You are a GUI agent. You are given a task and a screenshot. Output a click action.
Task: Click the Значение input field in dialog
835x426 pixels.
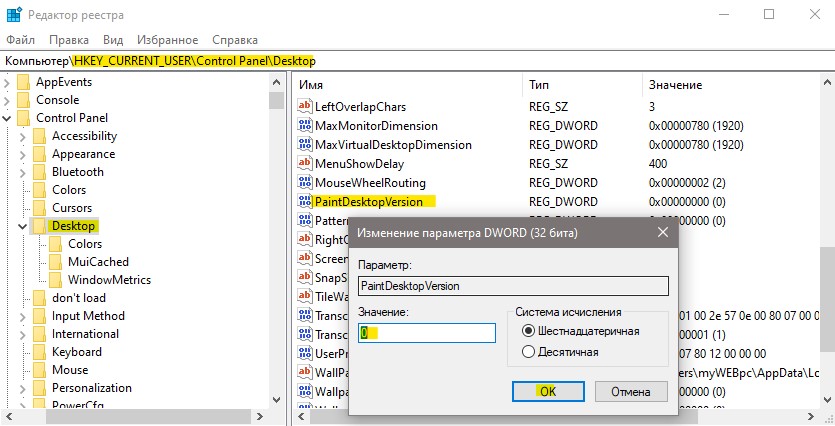point(427,333)
